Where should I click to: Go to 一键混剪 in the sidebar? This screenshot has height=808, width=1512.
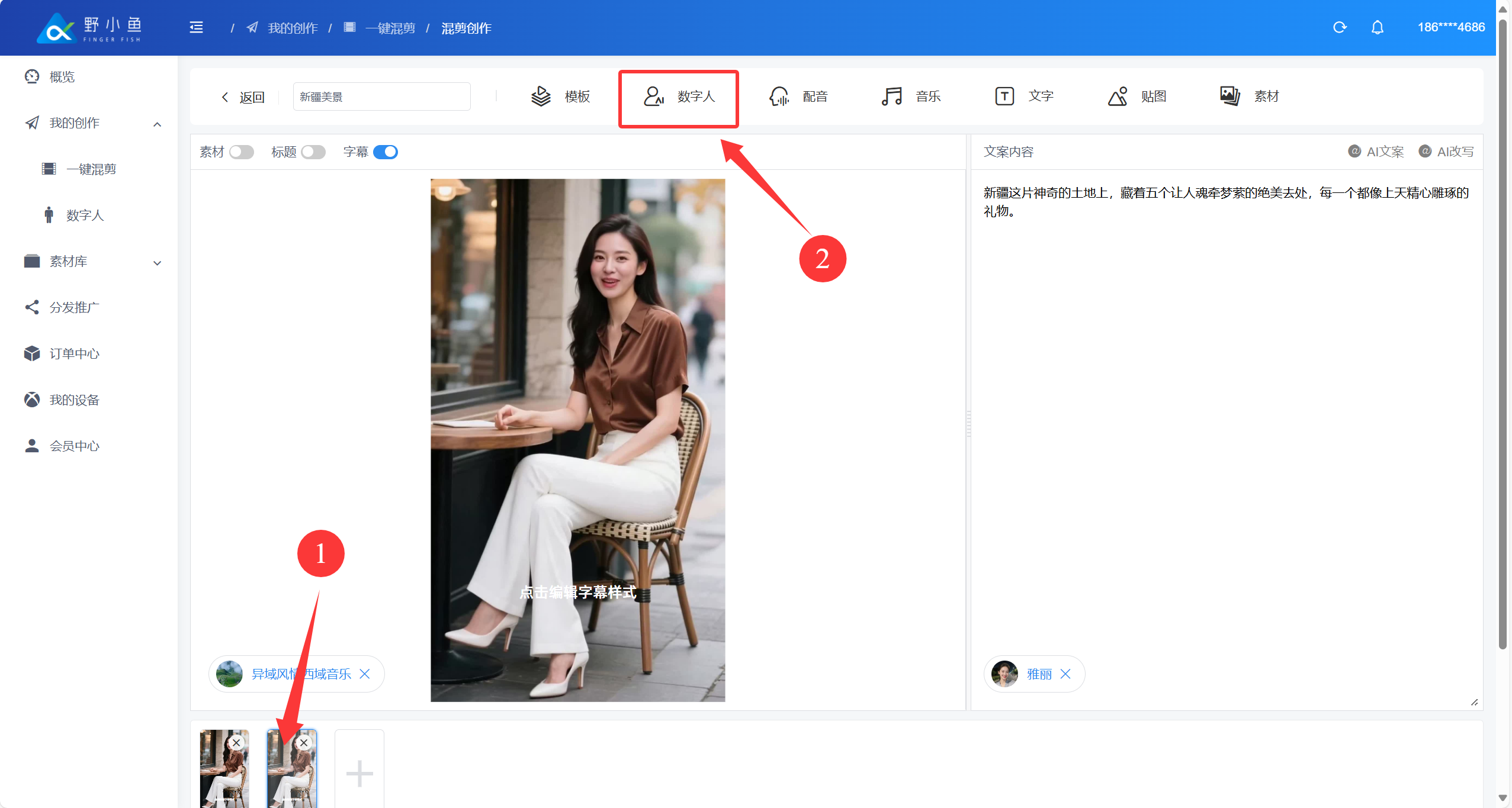pyautogui.click(x=91, y=169)
